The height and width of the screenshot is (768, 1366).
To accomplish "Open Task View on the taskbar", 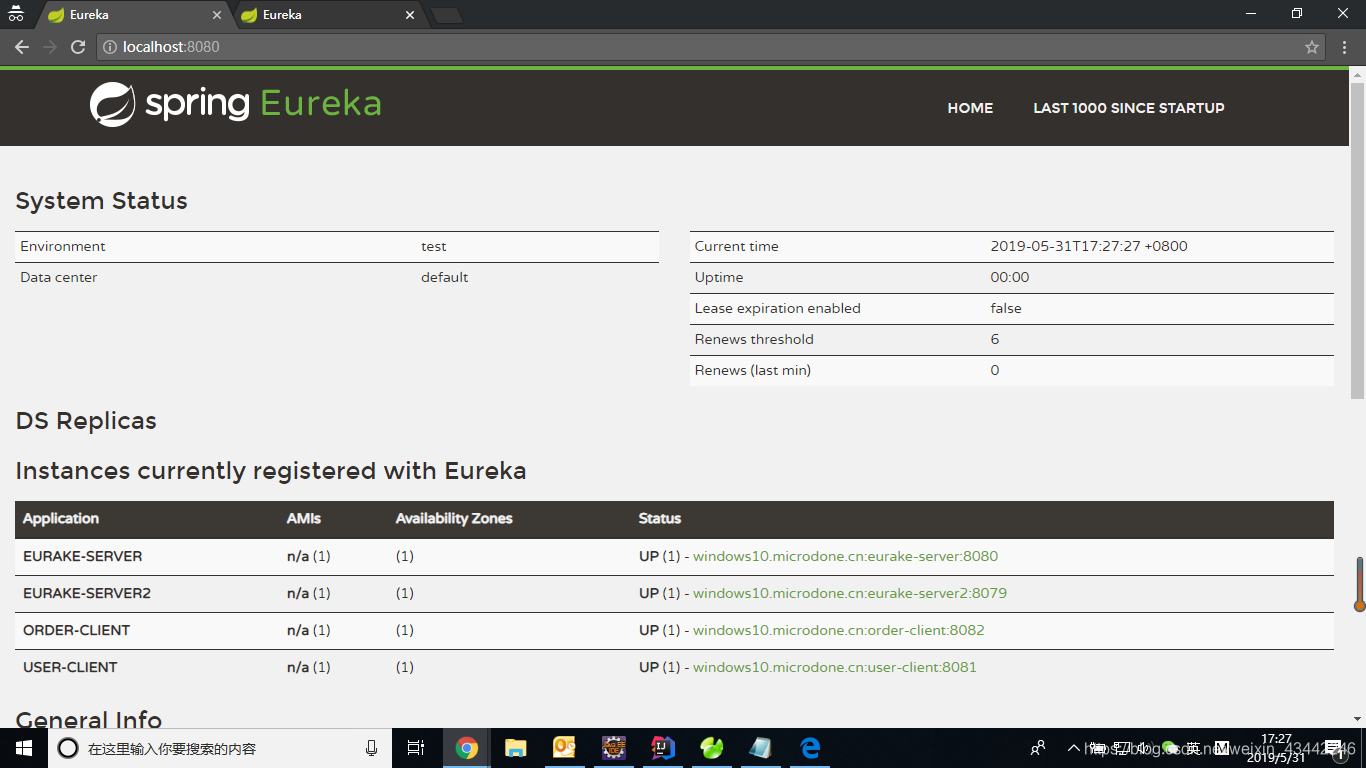I will click(416, 748).
